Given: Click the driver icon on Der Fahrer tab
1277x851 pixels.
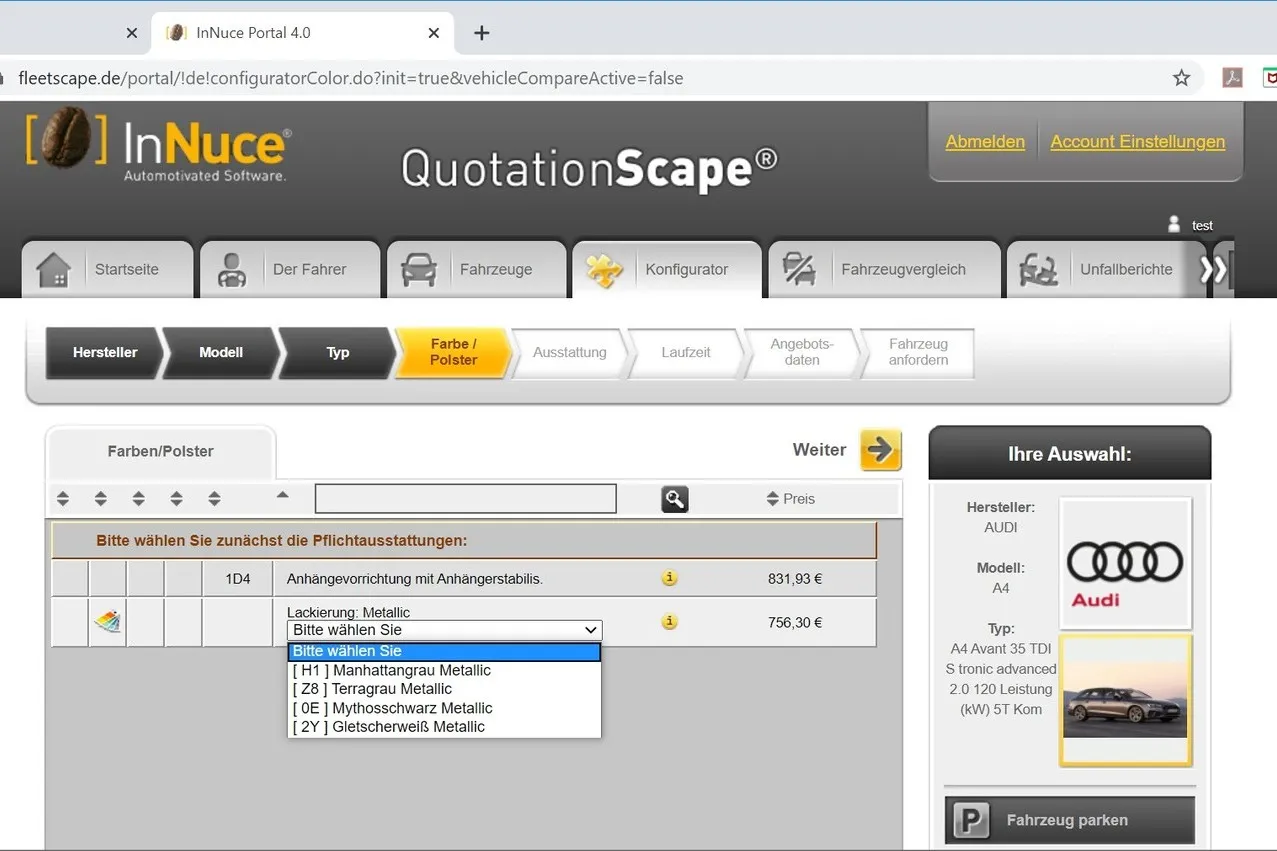Looking at the screenshot, I should point(232,270).
